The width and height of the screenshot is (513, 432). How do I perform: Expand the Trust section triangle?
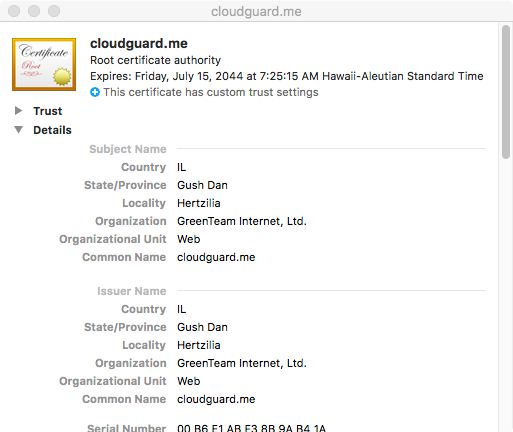tap(19, 111)
